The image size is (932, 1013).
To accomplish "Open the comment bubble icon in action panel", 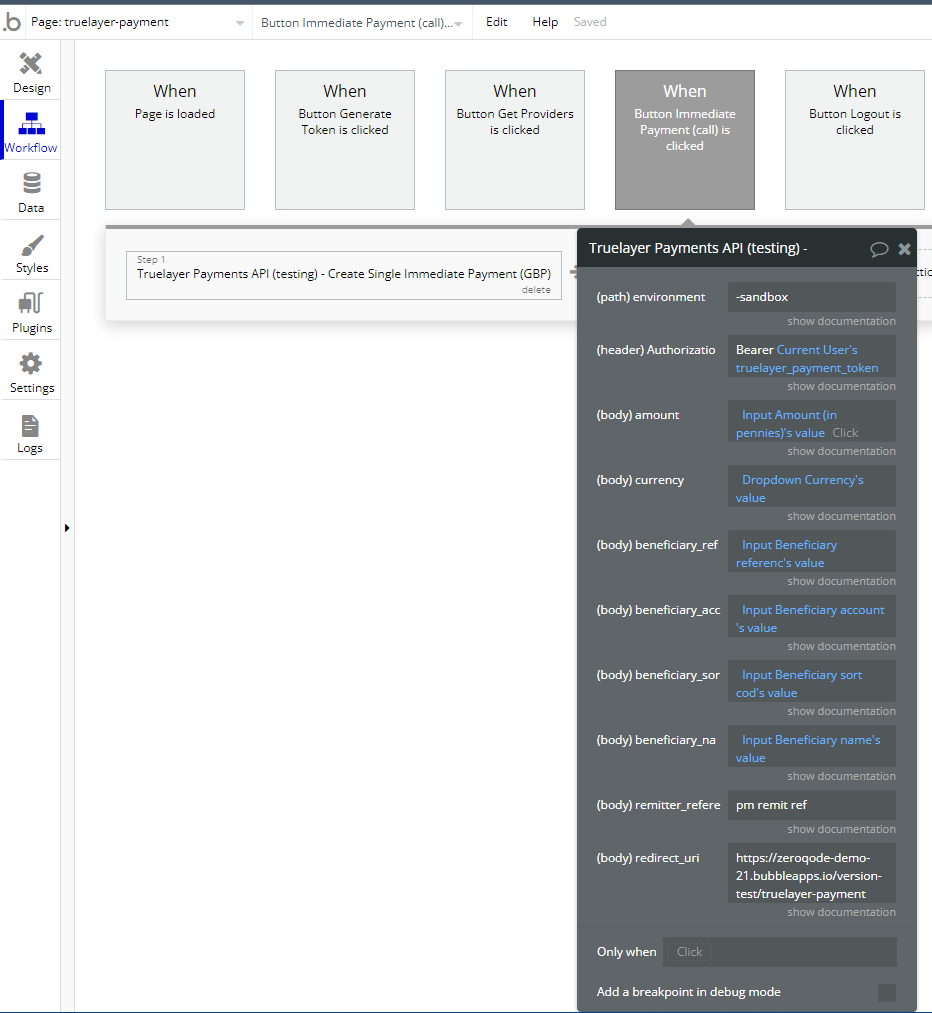I will tap(879, 249).
